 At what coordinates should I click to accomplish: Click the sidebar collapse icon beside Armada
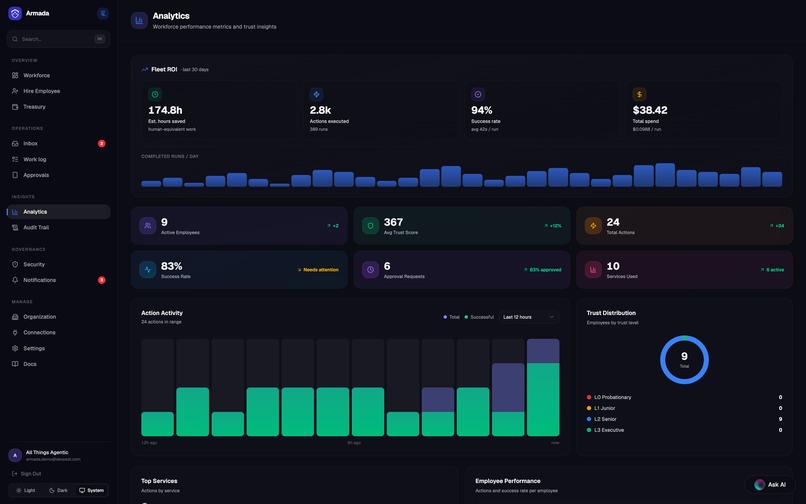(x=103, y=13)
